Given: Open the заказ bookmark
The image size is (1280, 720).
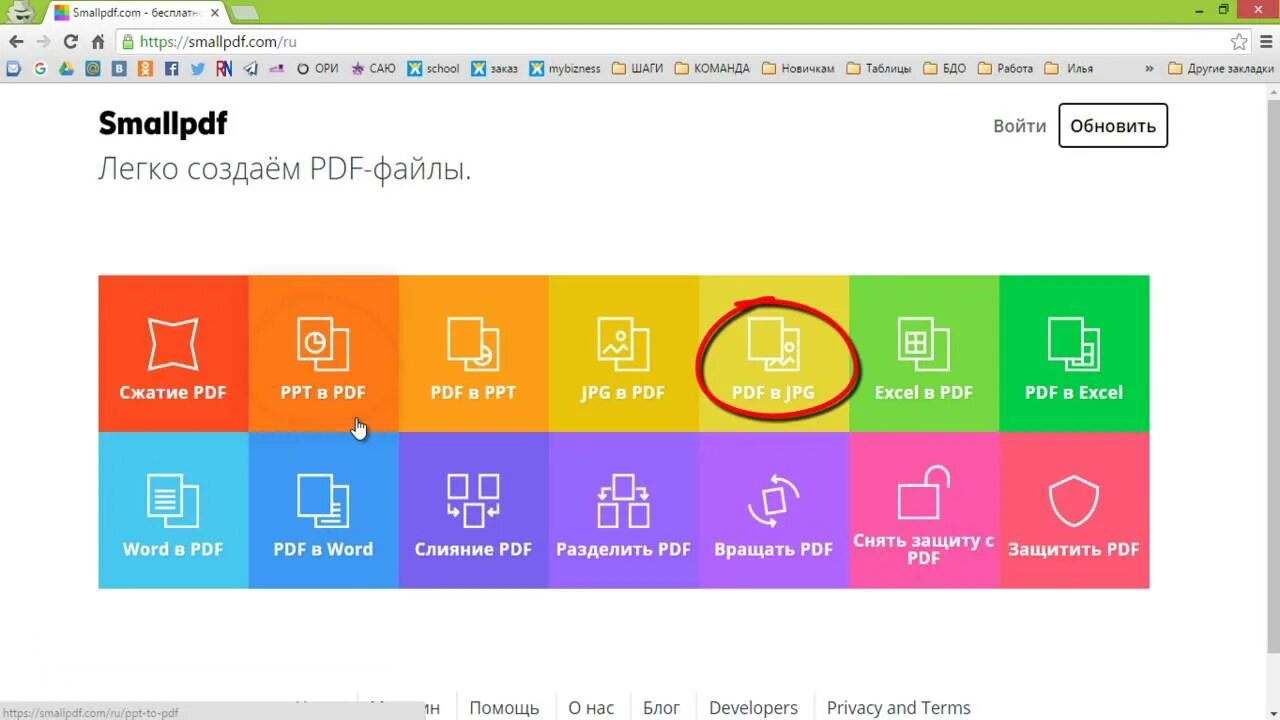Looking at the screenshot, I should pos(495,69).
